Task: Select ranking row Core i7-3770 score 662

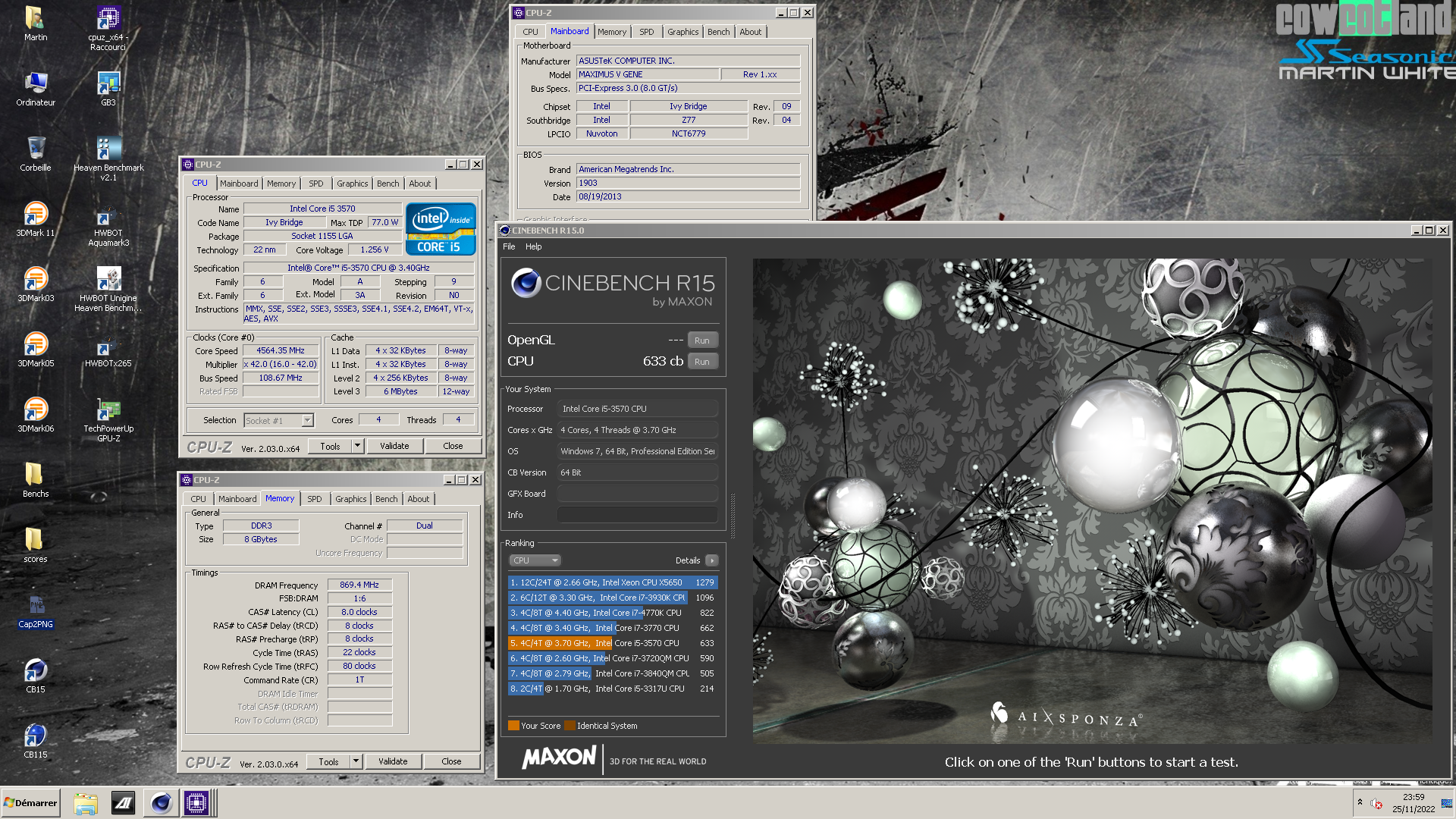Action: coord(613,628)
